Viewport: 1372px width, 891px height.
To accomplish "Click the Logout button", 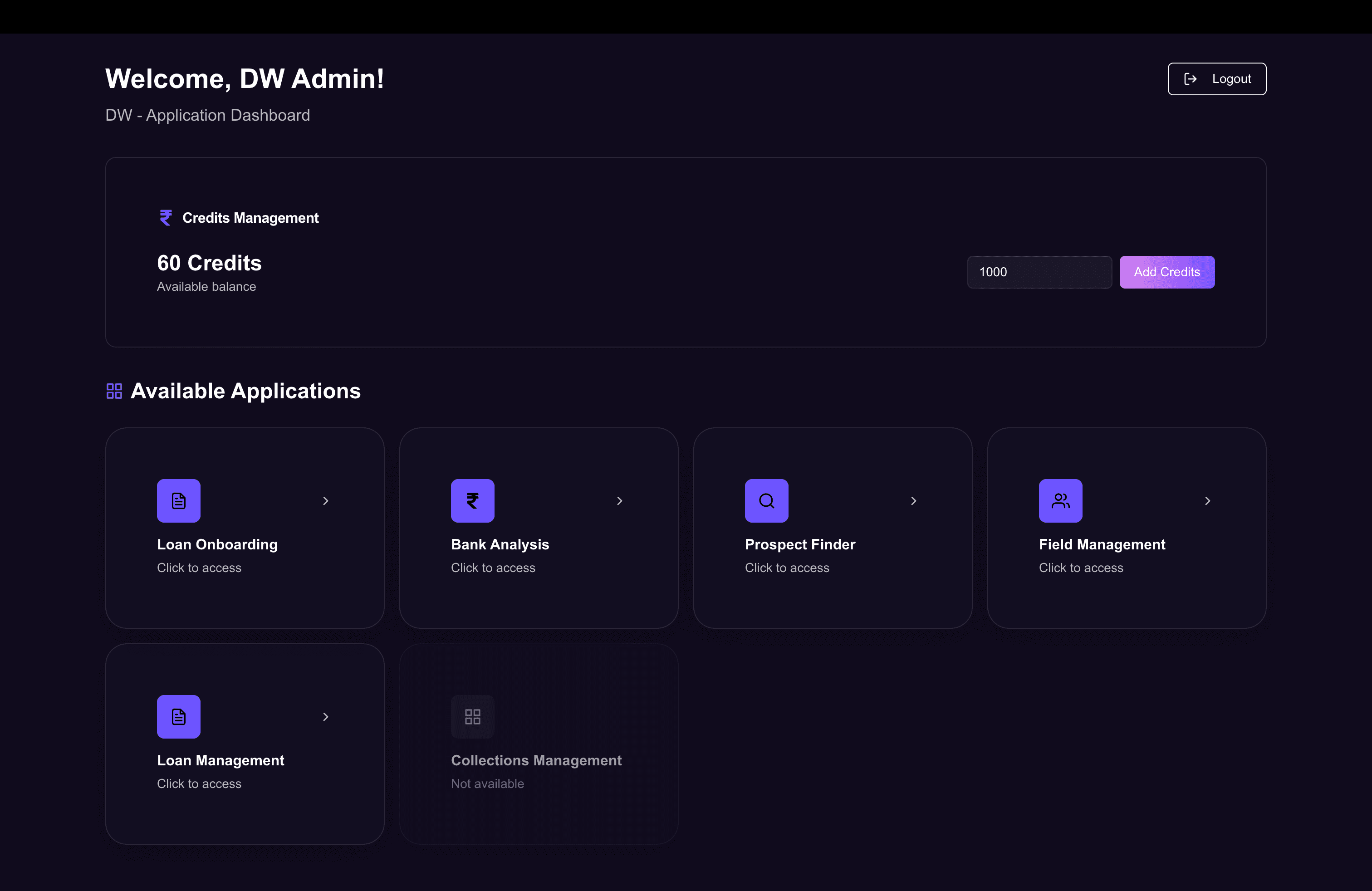I will click(x=1216, y=78).
